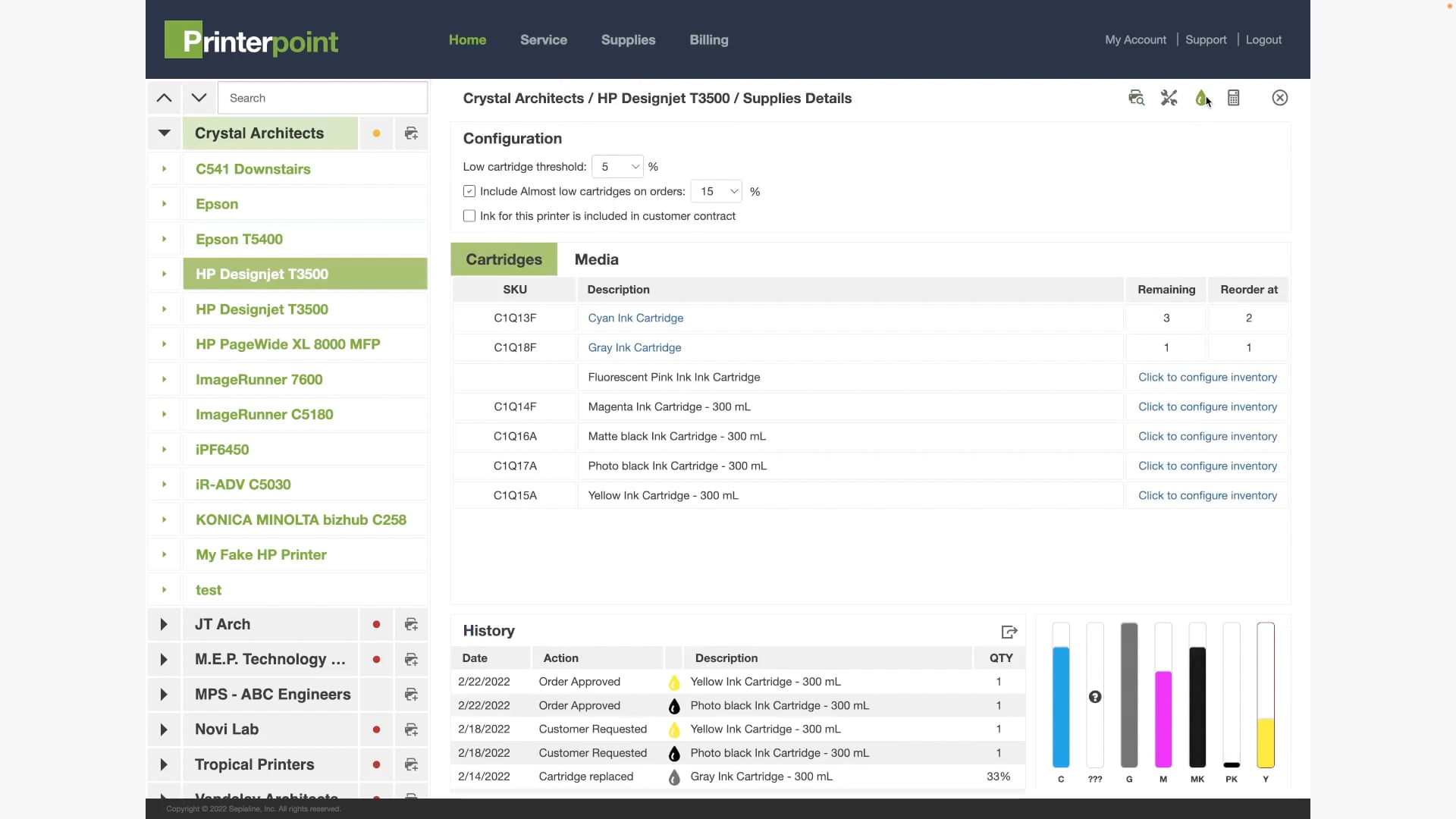
Task: Open the Cyan Ink Cartridge link
Action: 635,318
